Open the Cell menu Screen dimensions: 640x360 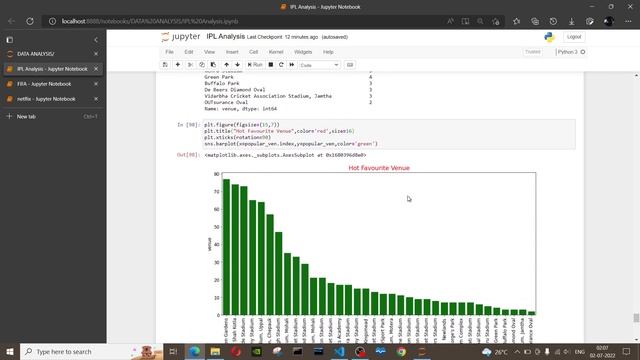point(253,52)
